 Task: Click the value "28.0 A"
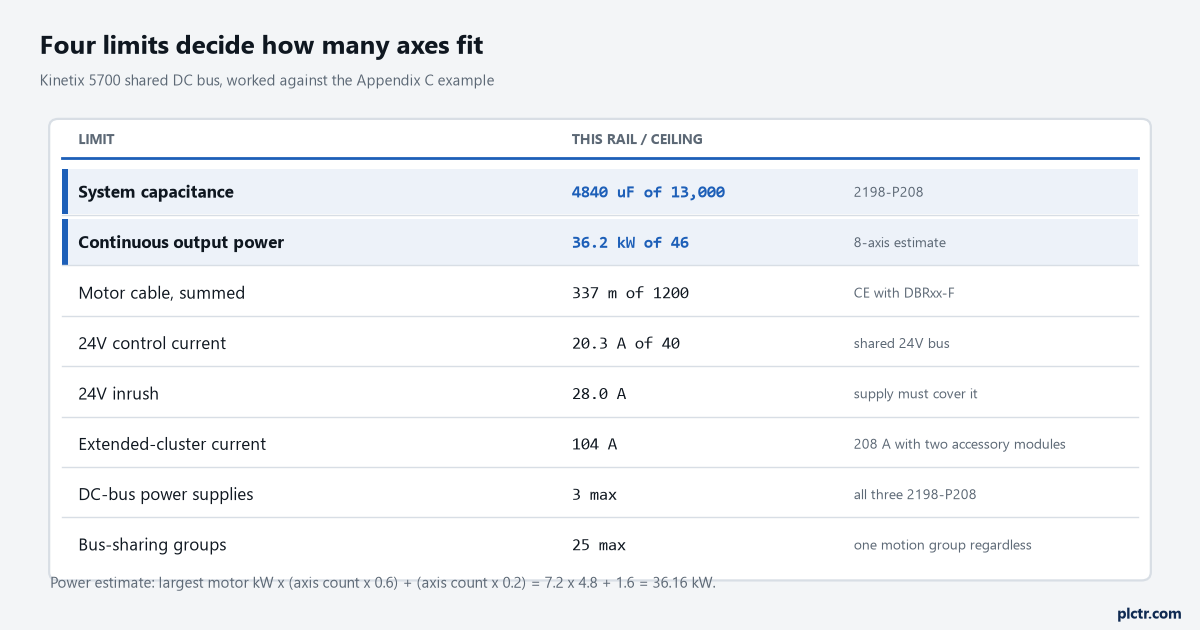pos(599,394)
